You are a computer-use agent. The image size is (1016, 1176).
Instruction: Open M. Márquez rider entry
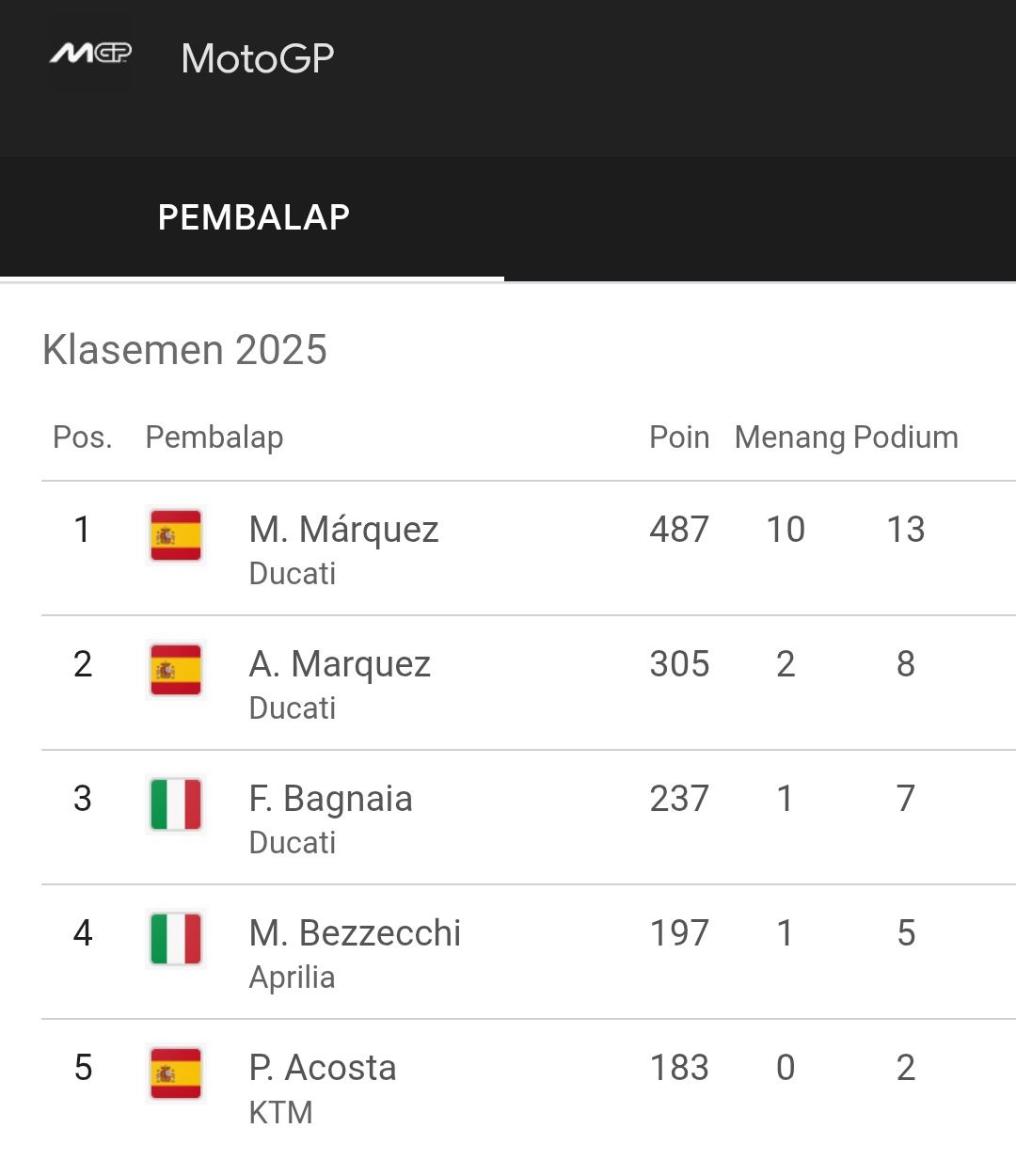pyautogui.click(x=529, y=548)
